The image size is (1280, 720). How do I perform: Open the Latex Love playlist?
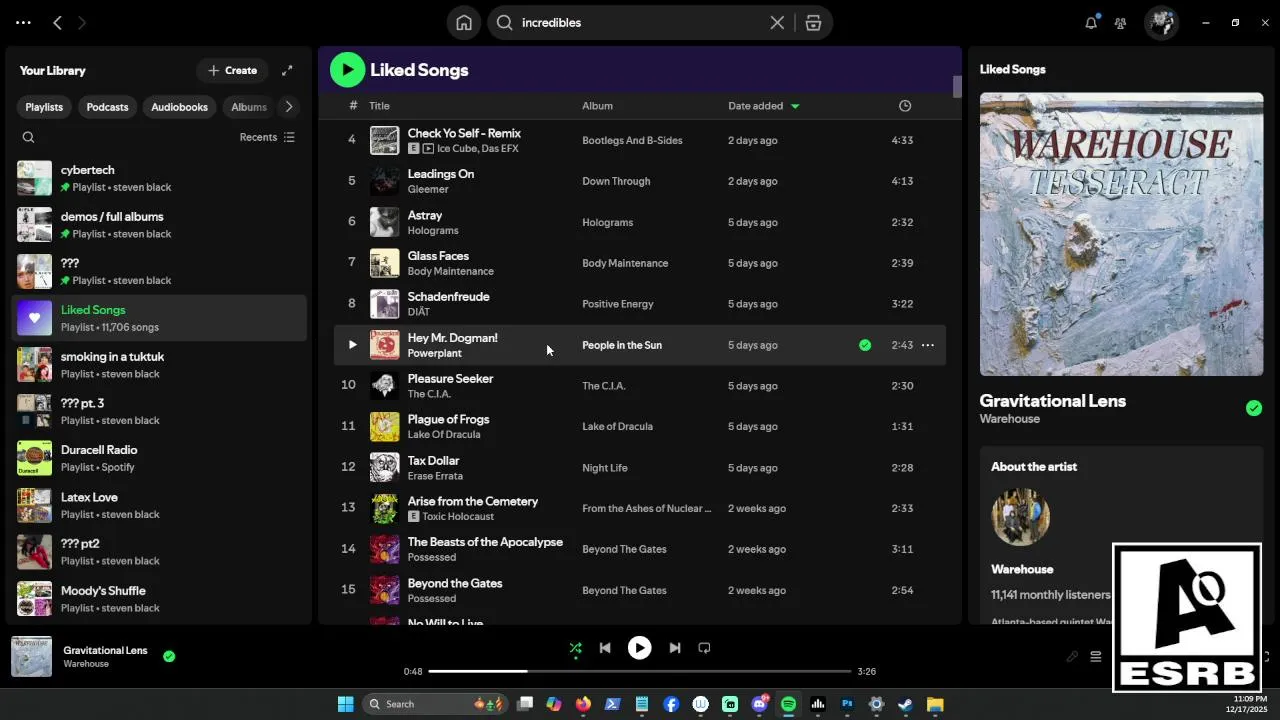pyautogui.click(x=160, y=505)
